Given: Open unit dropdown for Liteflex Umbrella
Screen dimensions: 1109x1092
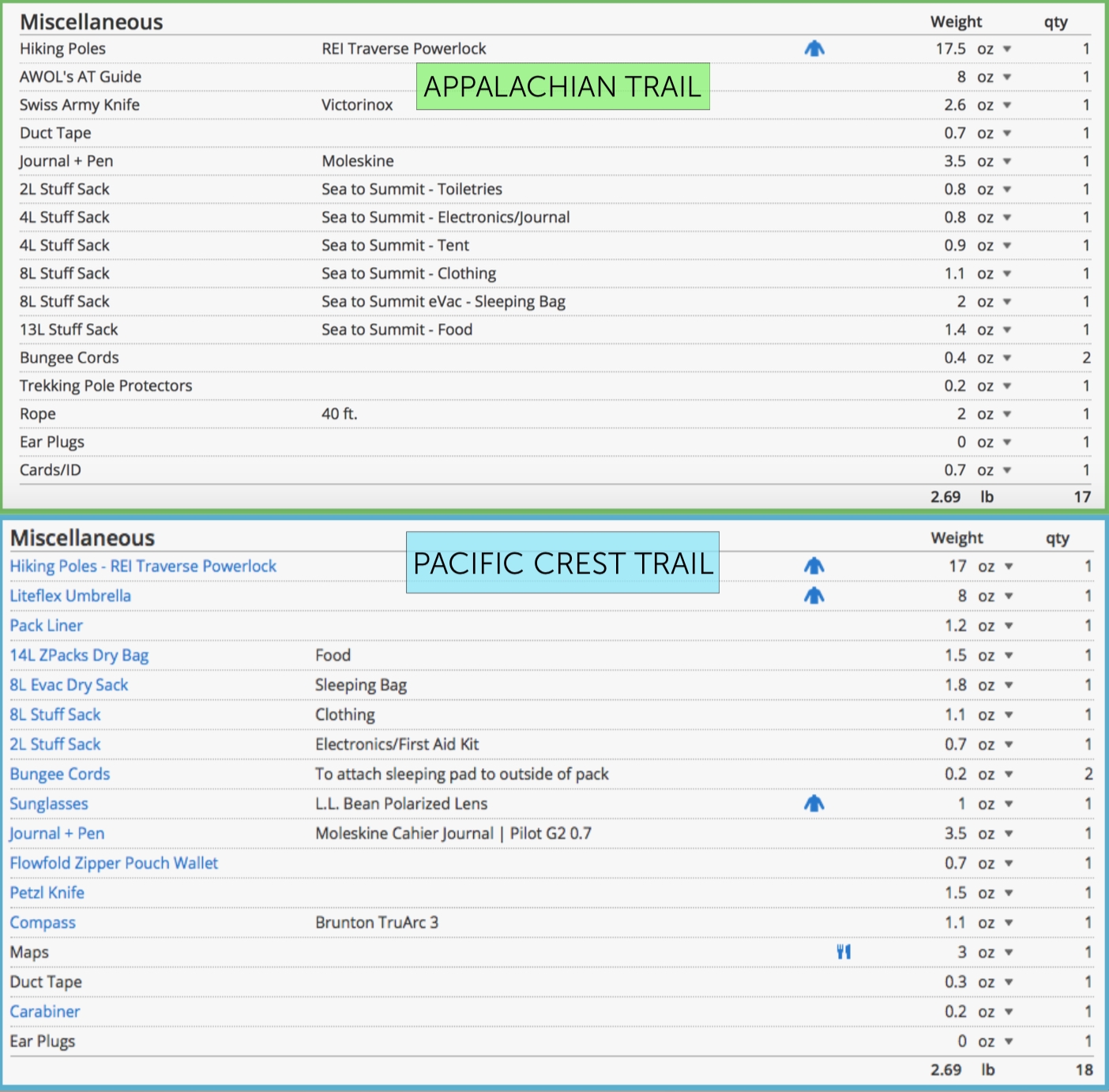Looking at the screenshot, I should (x=1009, y=596).
